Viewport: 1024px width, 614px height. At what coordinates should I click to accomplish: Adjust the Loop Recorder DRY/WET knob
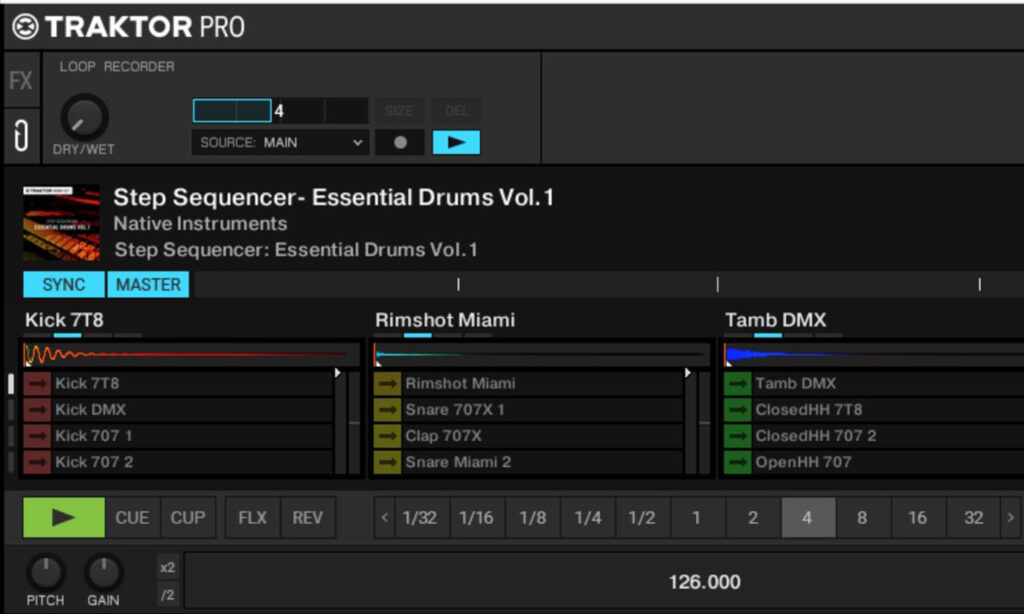(84, 118)
